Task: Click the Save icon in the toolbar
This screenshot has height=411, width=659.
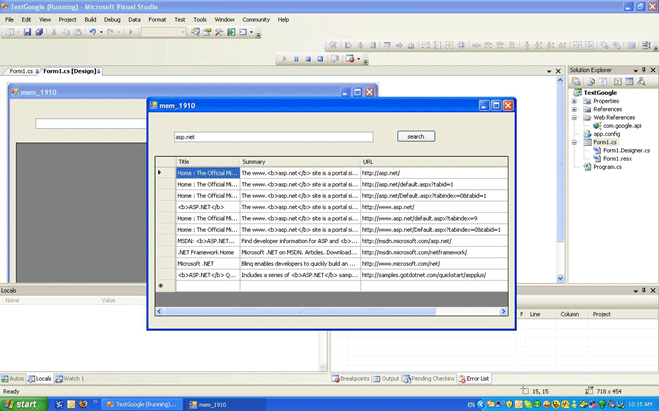Action: pyautogui.click(x=27, y=32)
